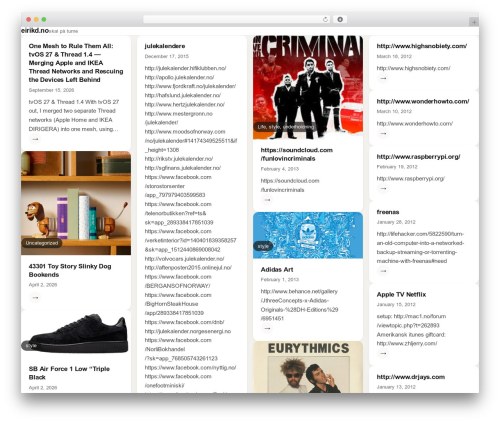Click the browser address bar field
Screen dimensions: 500x423
pos(236,20)
